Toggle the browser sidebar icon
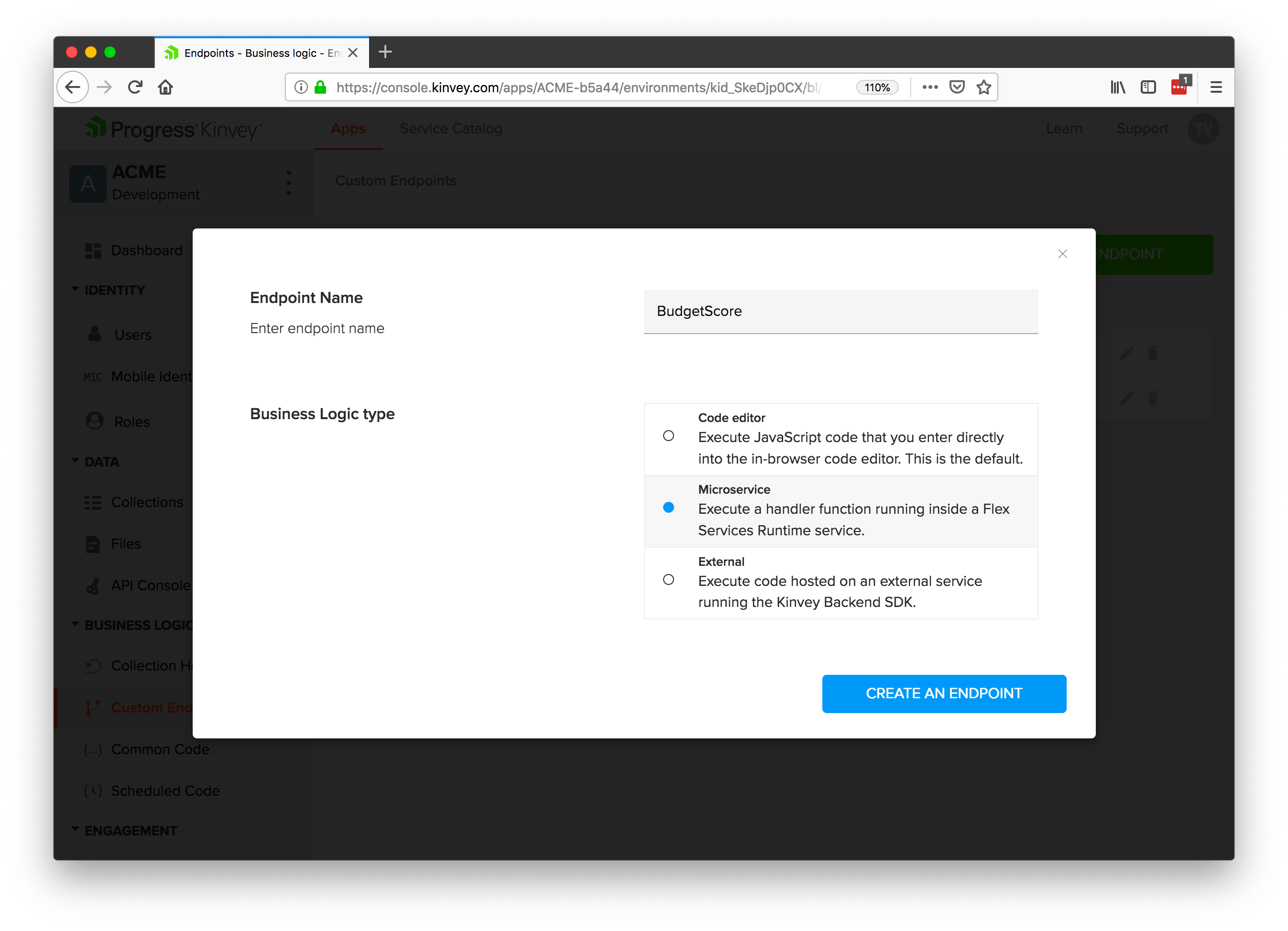This screenshot has width=1288, height=931. 1148,87
